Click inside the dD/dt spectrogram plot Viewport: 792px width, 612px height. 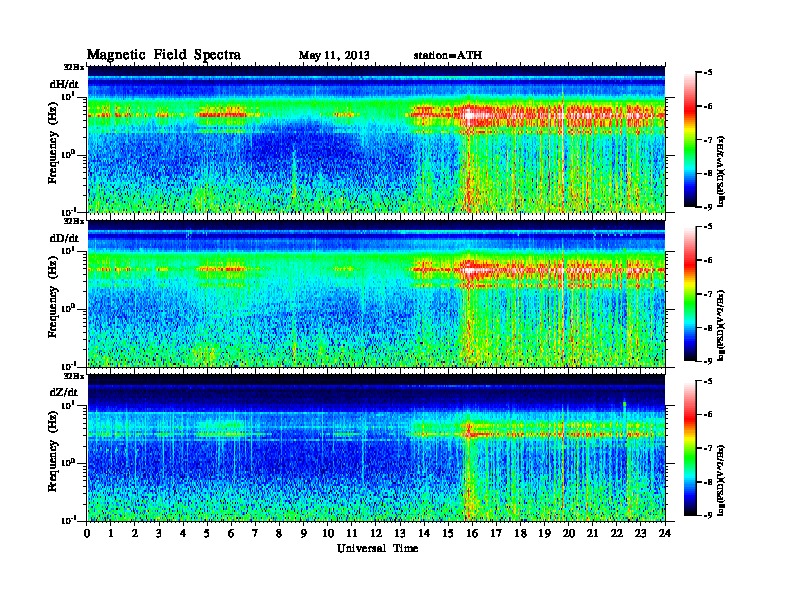[376, 293]
